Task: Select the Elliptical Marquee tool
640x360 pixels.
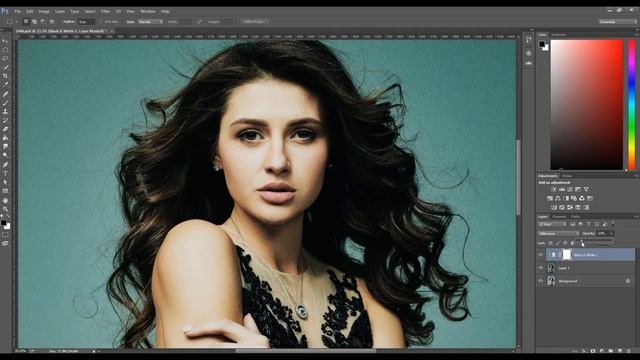Action: coord(5,50)
